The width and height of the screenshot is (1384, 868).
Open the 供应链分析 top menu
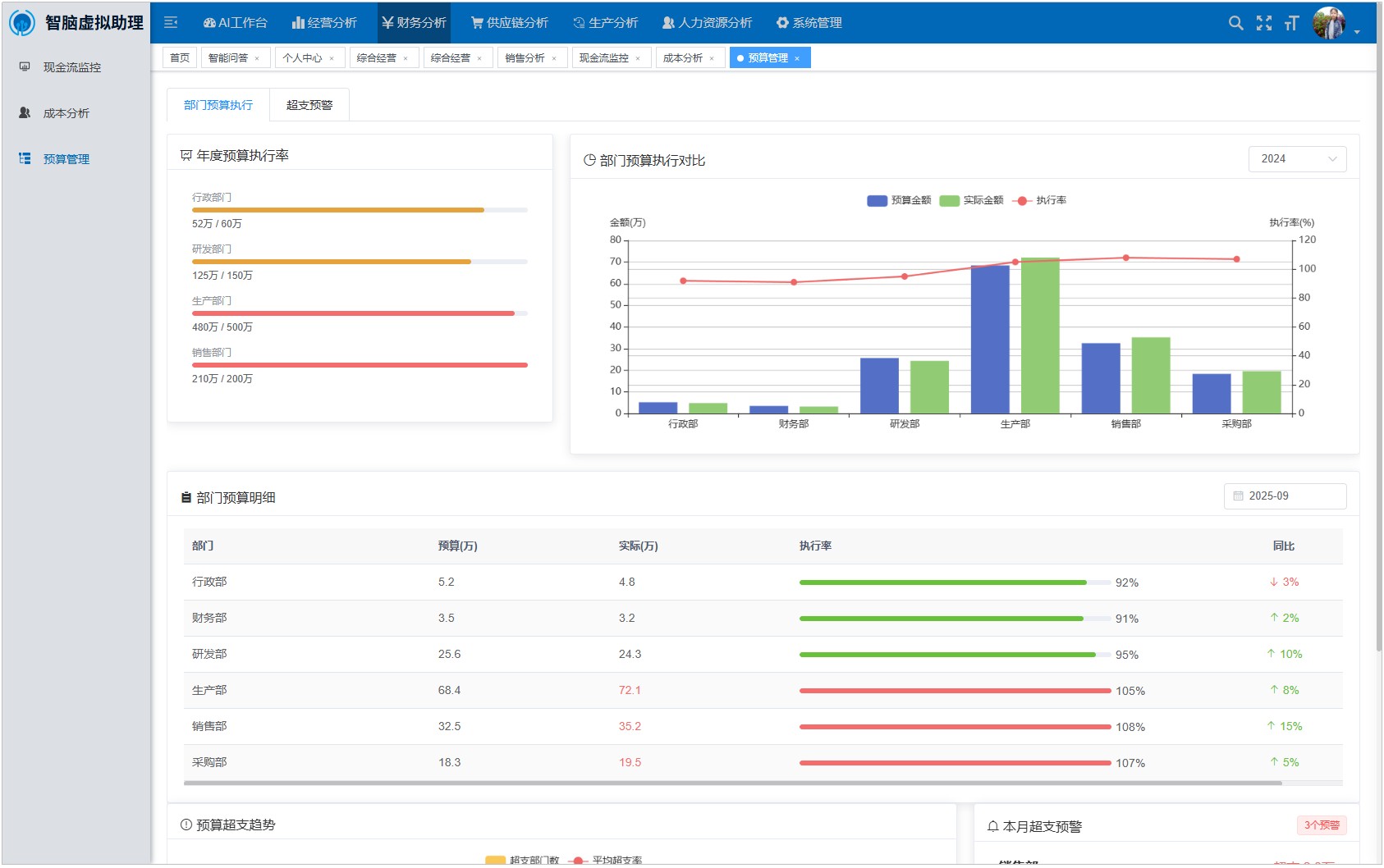pos(510,23)
